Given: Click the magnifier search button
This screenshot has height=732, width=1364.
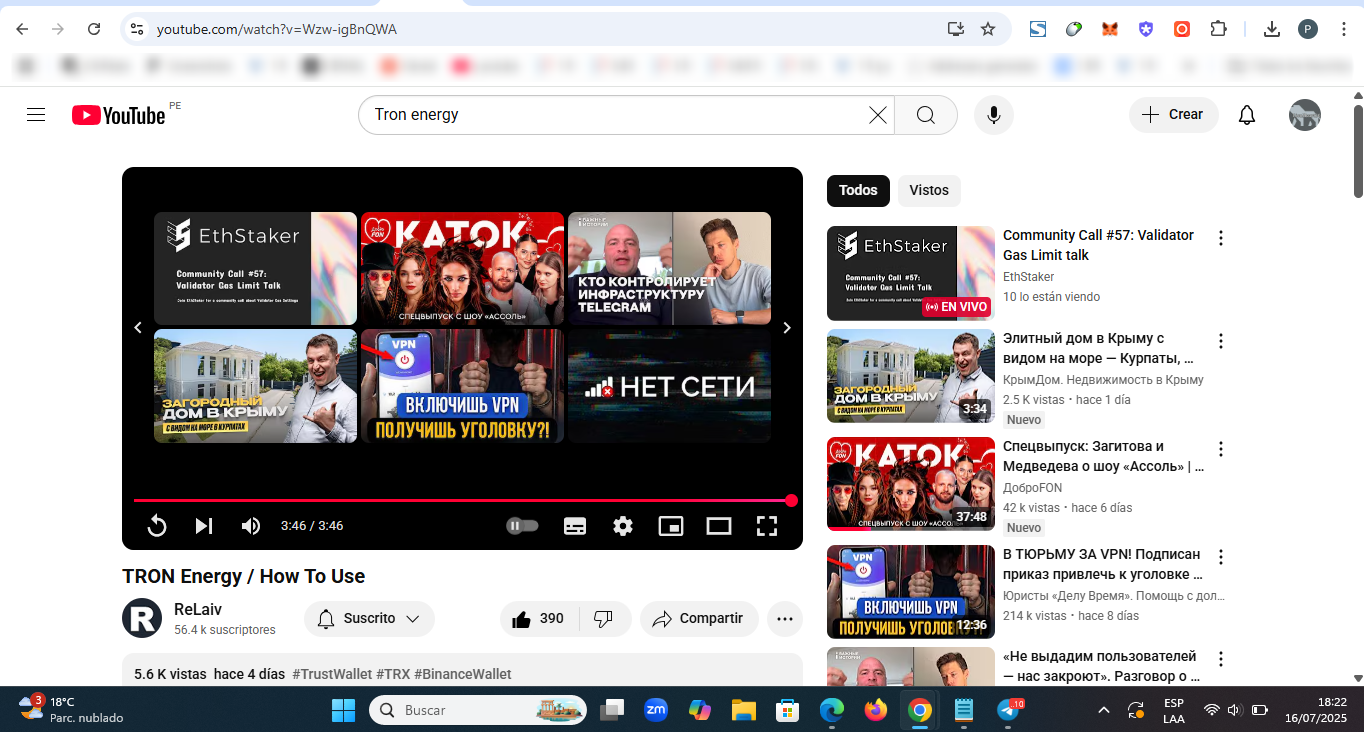Looking at the screenshot, I should [926, 115].
